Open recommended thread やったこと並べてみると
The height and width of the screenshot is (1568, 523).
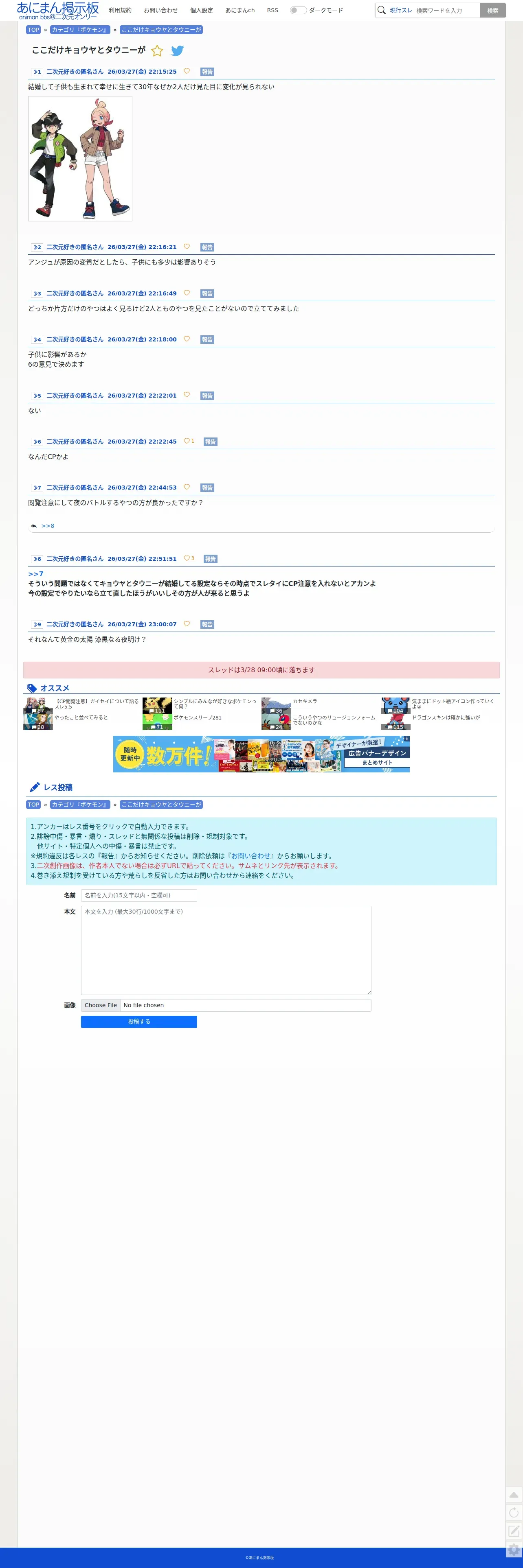click(81, 717)
